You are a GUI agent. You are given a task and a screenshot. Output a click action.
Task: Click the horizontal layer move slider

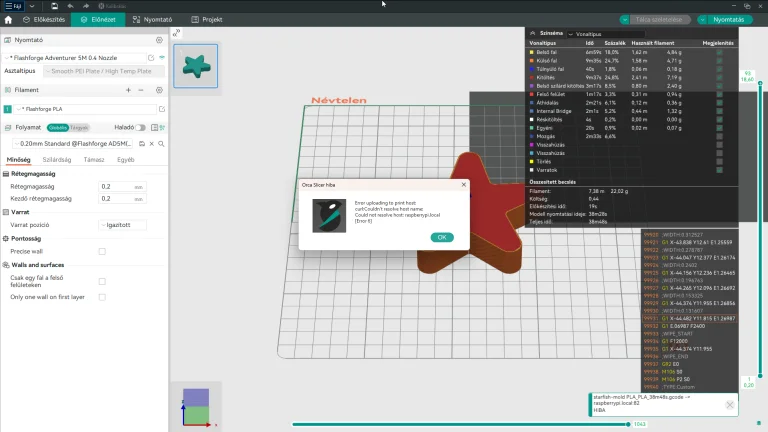point(461,424)
